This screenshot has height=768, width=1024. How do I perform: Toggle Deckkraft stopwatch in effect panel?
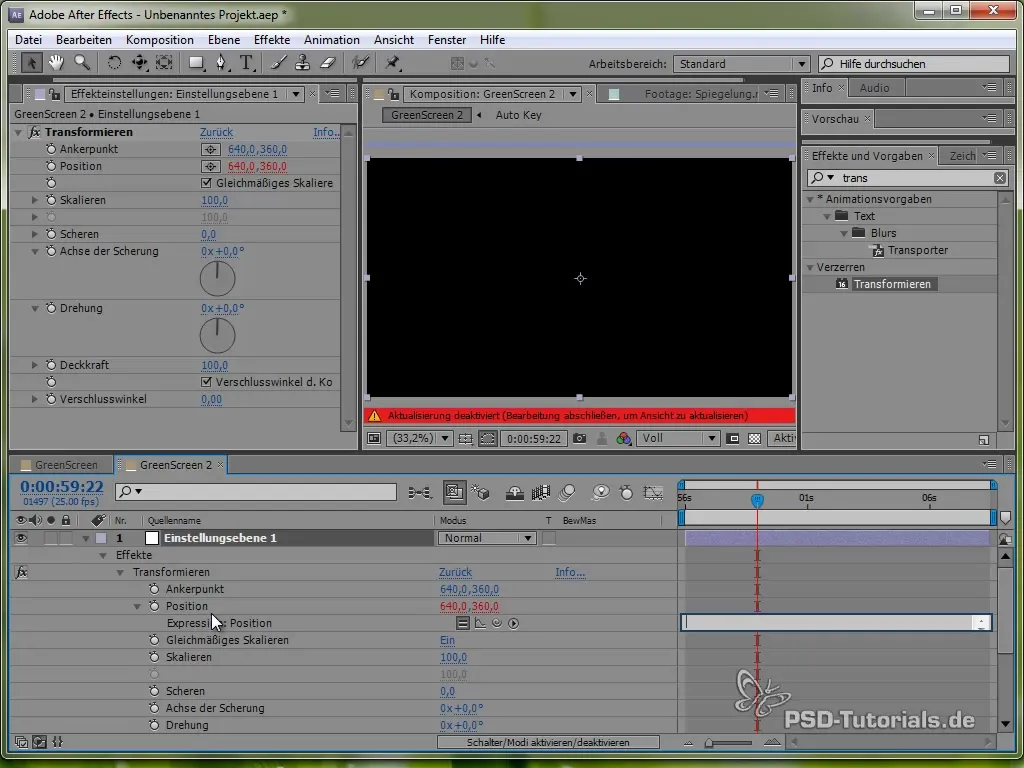pos(51,365)
